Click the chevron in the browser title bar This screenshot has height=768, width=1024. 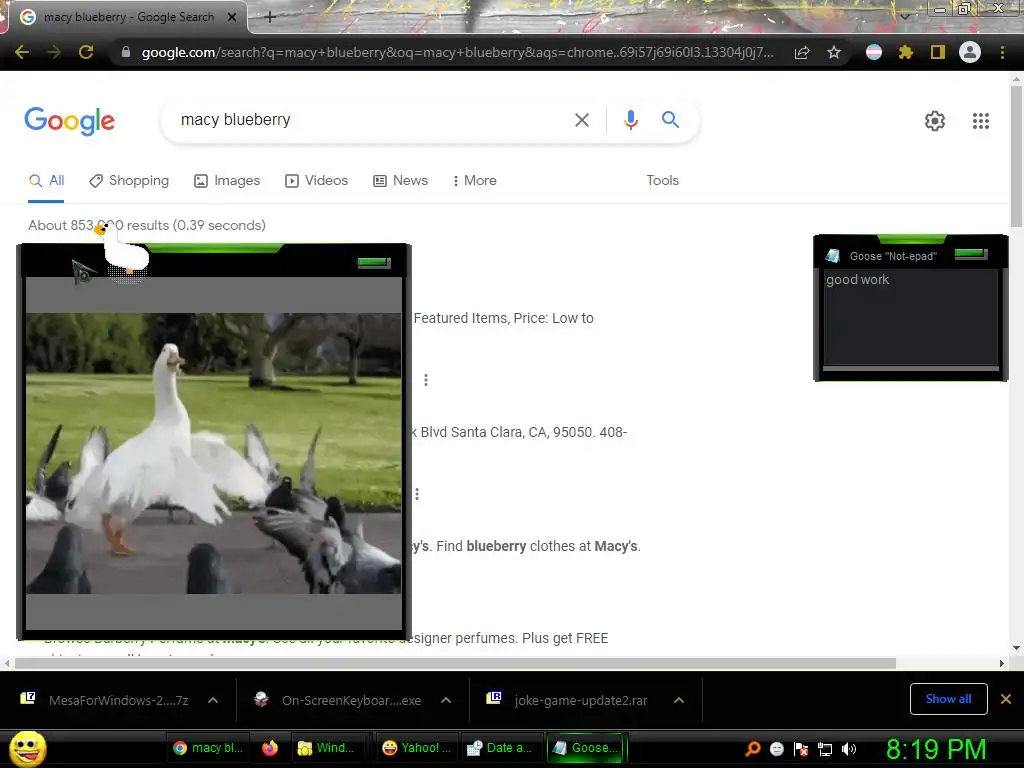coord(904,17)
